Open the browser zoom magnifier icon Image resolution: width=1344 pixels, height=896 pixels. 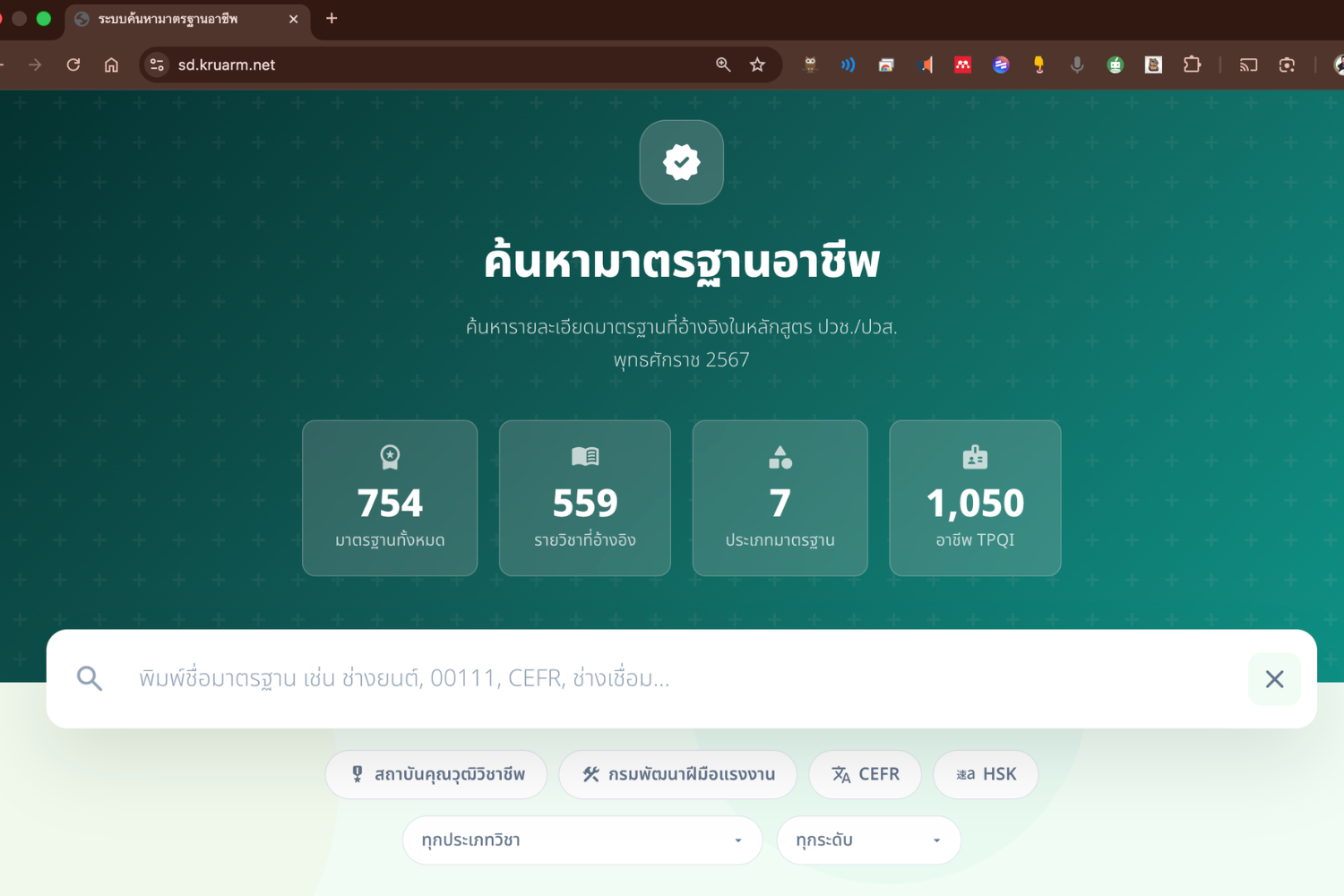[723, 65]
